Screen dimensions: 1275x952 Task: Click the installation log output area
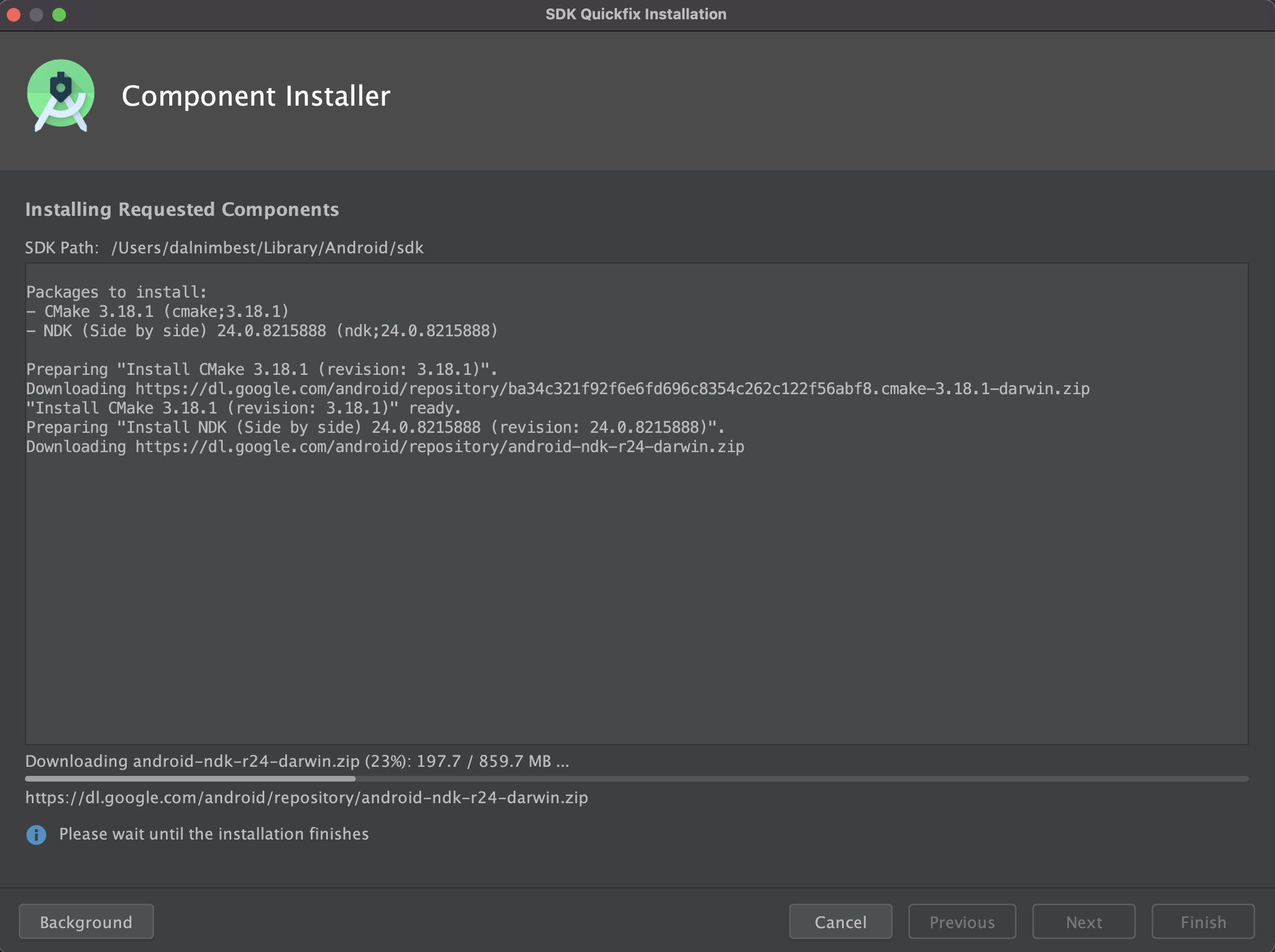[636, 504]
